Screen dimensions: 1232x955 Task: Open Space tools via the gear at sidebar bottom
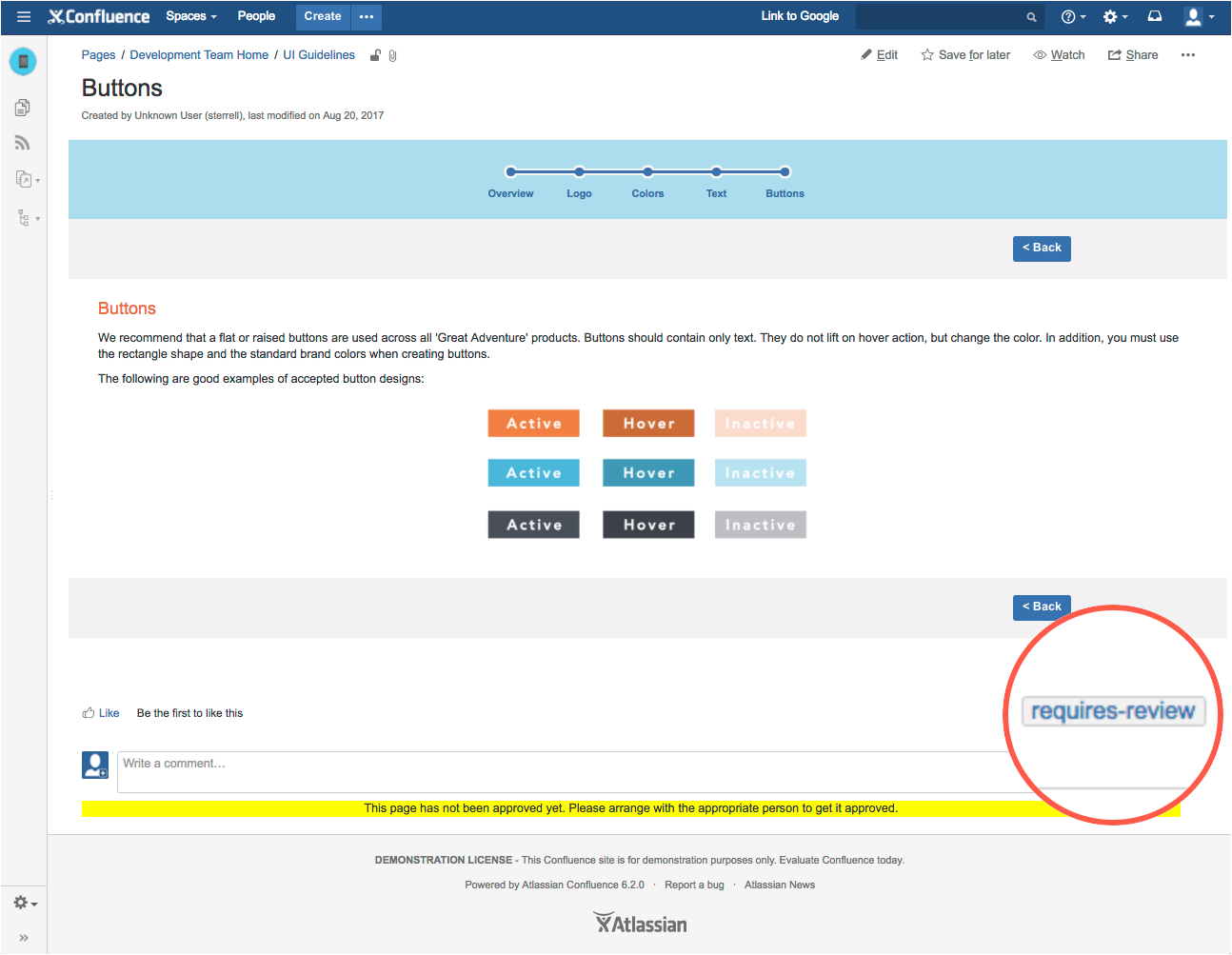[22, 903]
